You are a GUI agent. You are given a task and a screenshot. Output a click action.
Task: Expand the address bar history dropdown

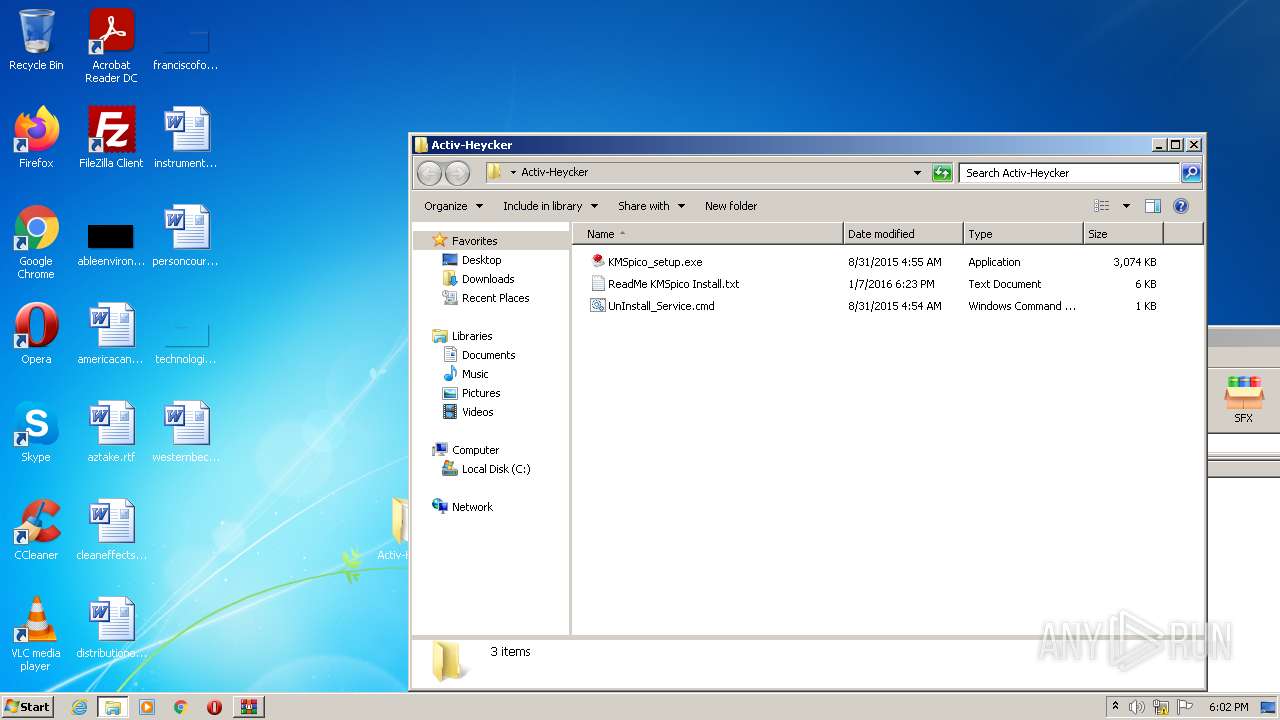(x=917, y=173)
